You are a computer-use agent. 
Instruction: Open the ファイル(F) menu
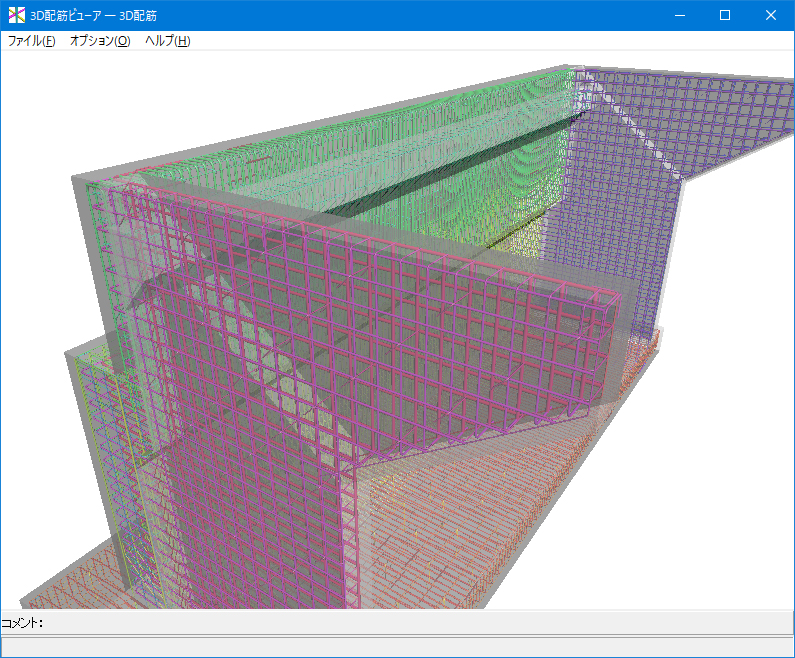[x=31, y=41]
